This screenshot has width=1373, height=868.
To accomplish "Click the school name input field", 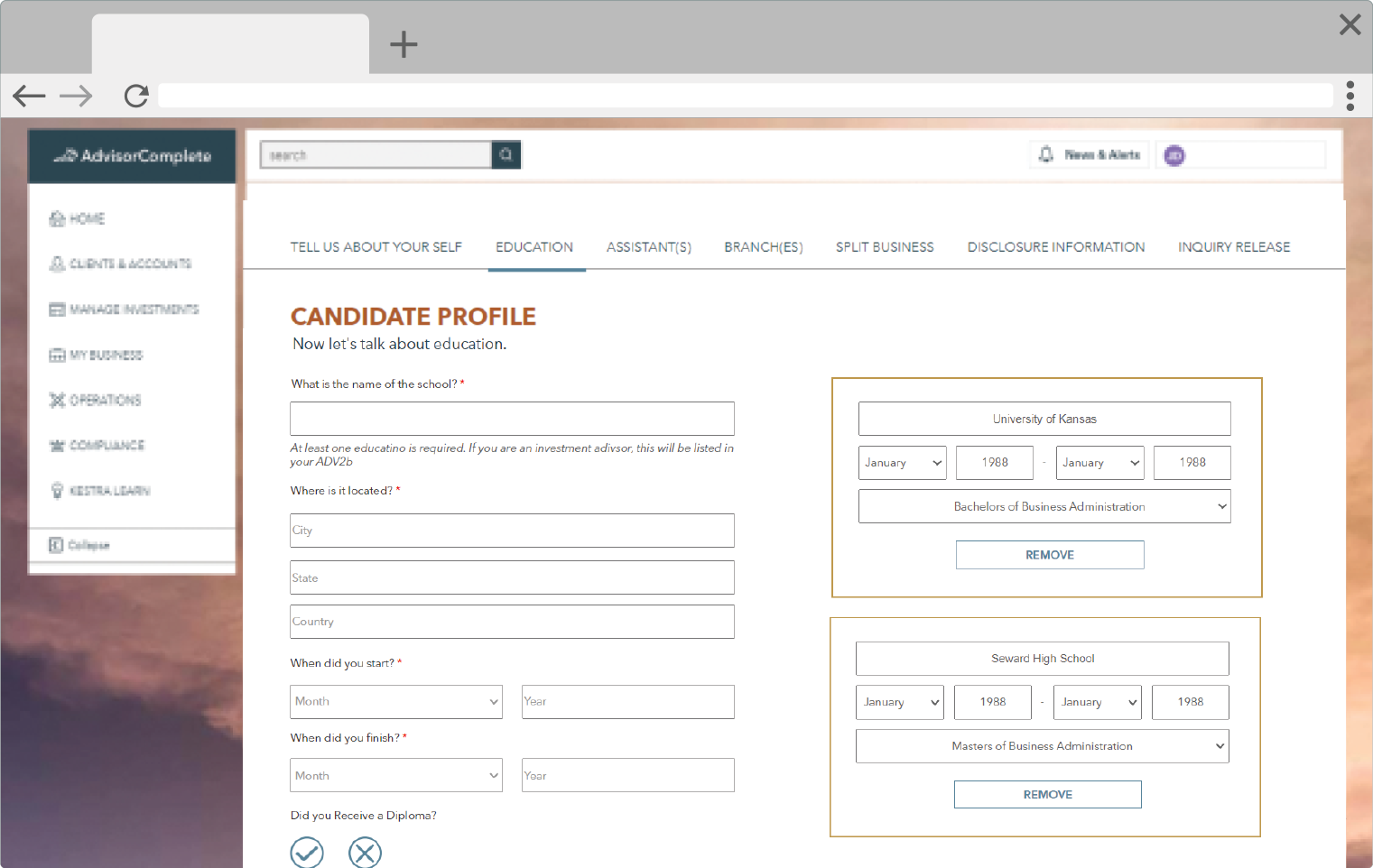I will coord(512,419).
